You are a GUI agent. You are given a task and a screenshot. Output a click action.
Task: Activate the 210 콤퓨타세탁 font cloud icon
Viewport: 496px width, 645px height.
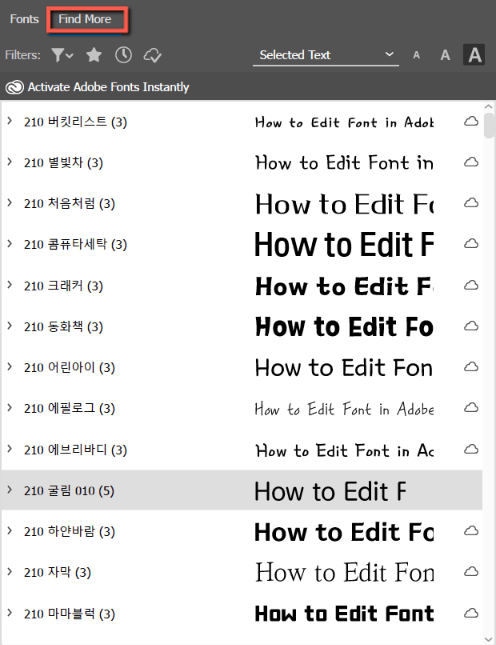471,244
